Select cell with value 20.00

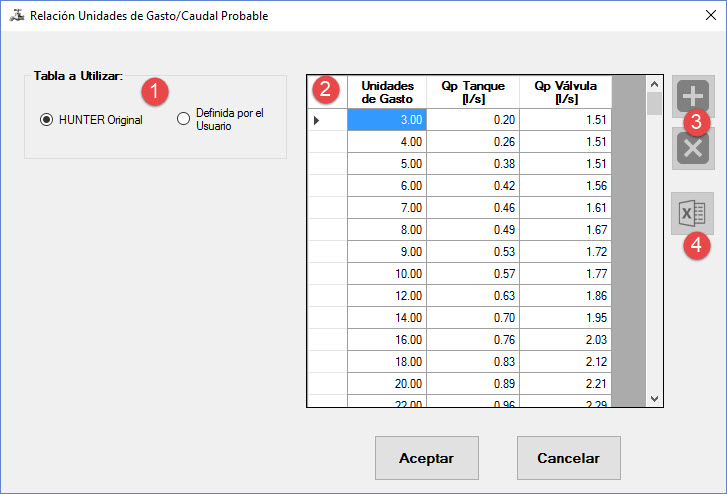[387, 384]
